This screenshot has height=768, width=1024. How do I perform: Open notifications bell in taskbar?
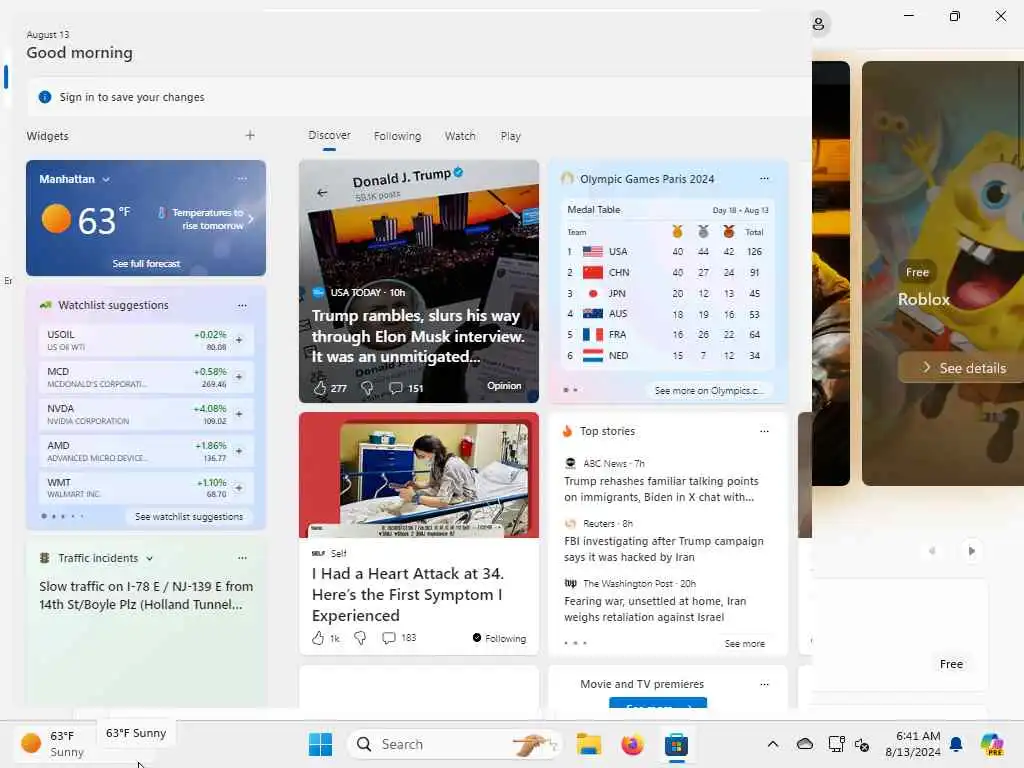pos(956,744)
